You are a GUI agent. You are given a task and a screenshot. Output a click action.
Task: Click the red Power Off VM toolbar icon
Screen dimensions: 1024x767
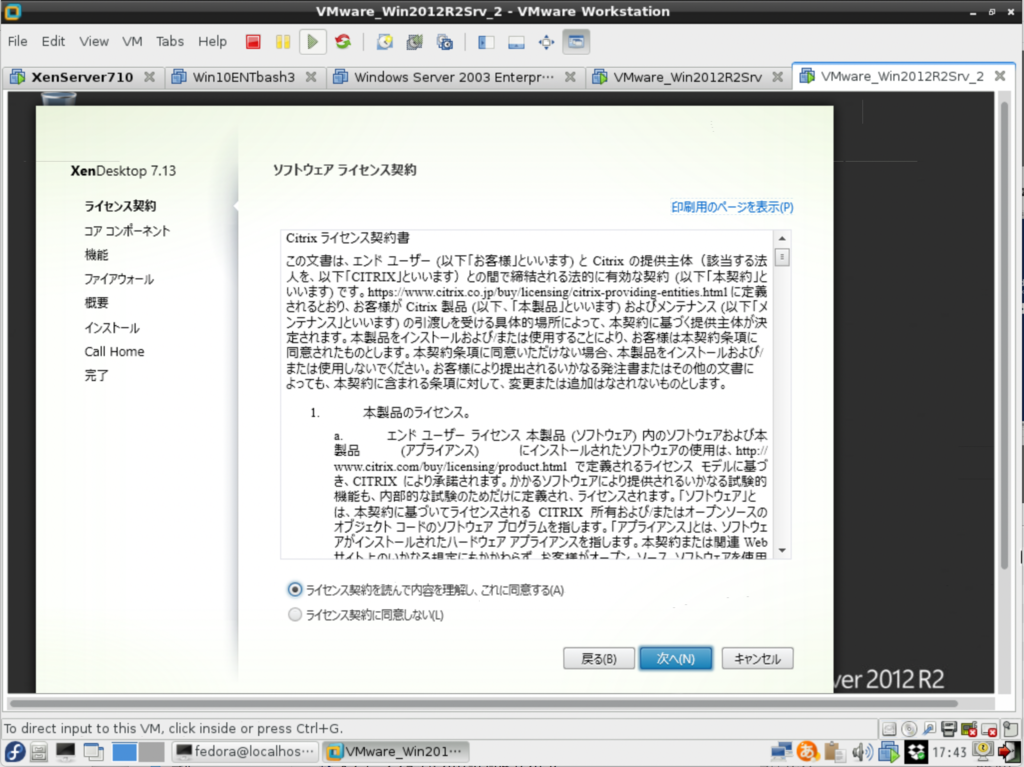(x=253, y=42)
